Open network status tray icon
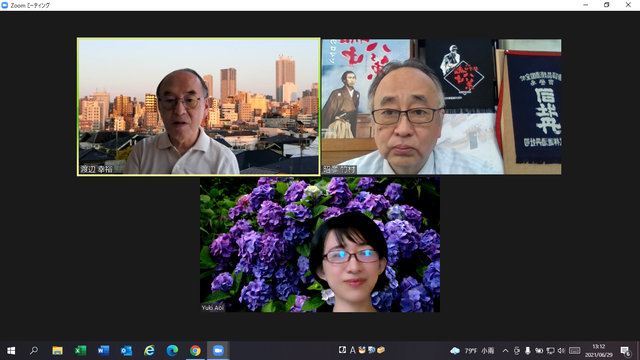Screen dimensions: 640x360 (x=550, y=351)
